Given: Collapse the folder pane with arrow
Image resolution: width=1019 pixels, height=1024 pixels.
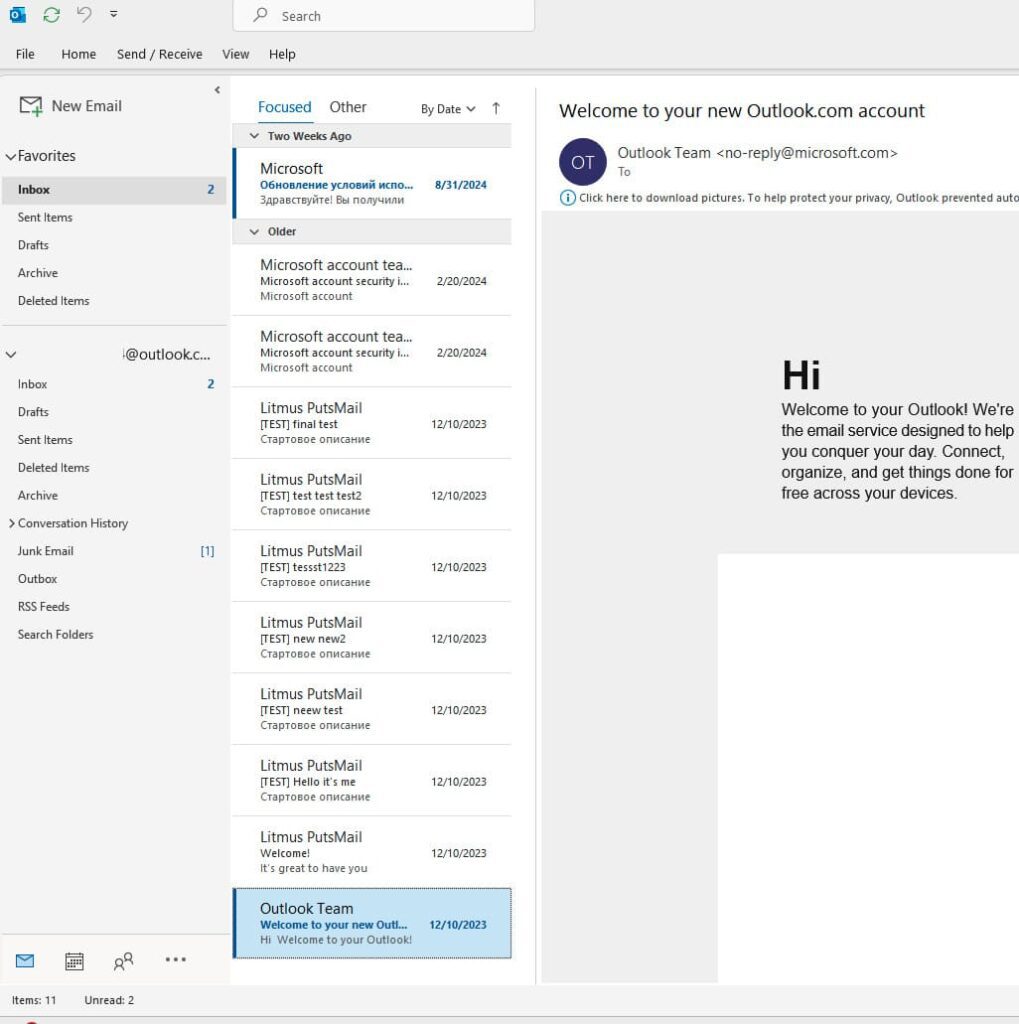Looking at the screenshot, I should tap(217, 90).
